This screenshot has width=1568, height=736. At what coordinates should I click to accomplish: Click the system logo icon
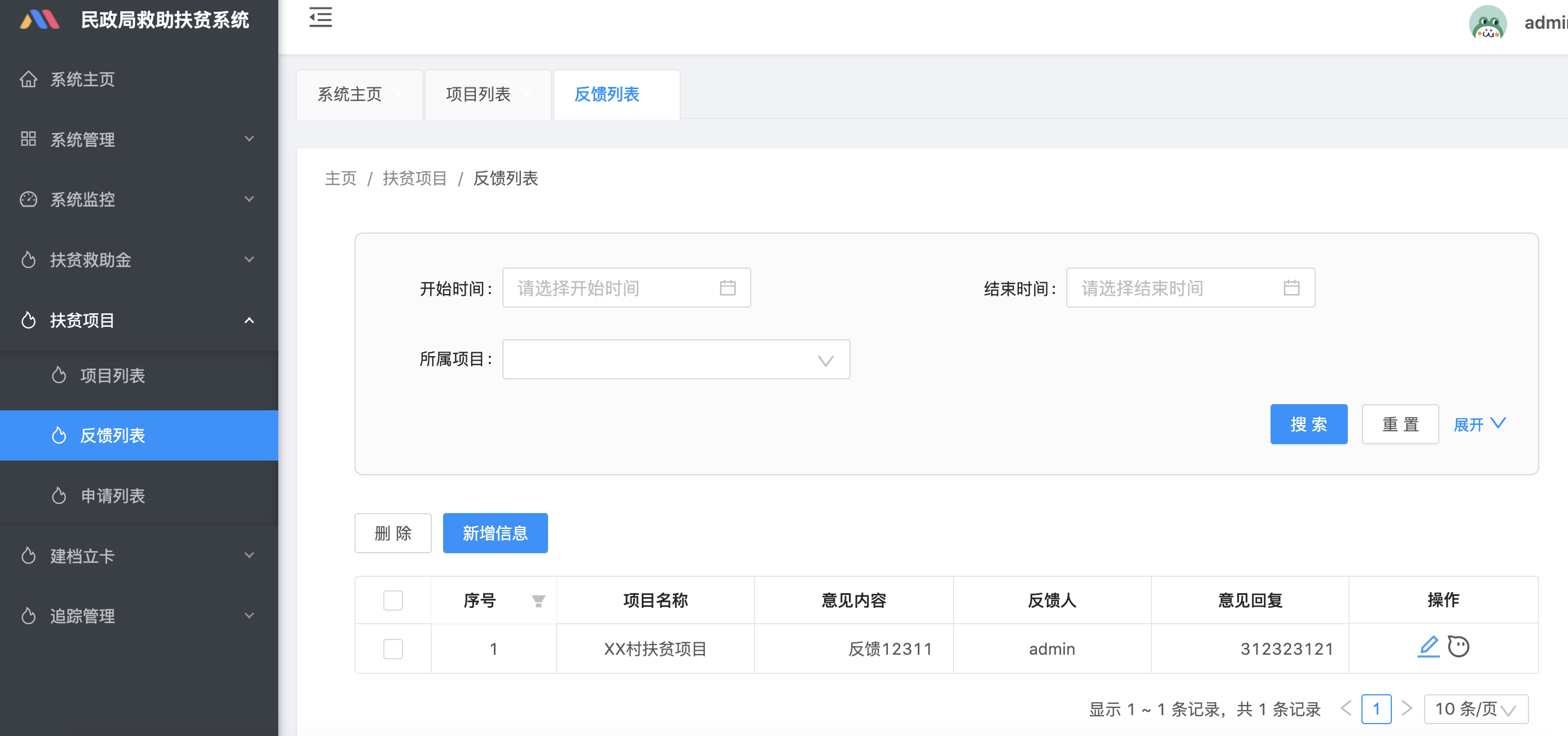pyautogui.click(x=40, y=20)
